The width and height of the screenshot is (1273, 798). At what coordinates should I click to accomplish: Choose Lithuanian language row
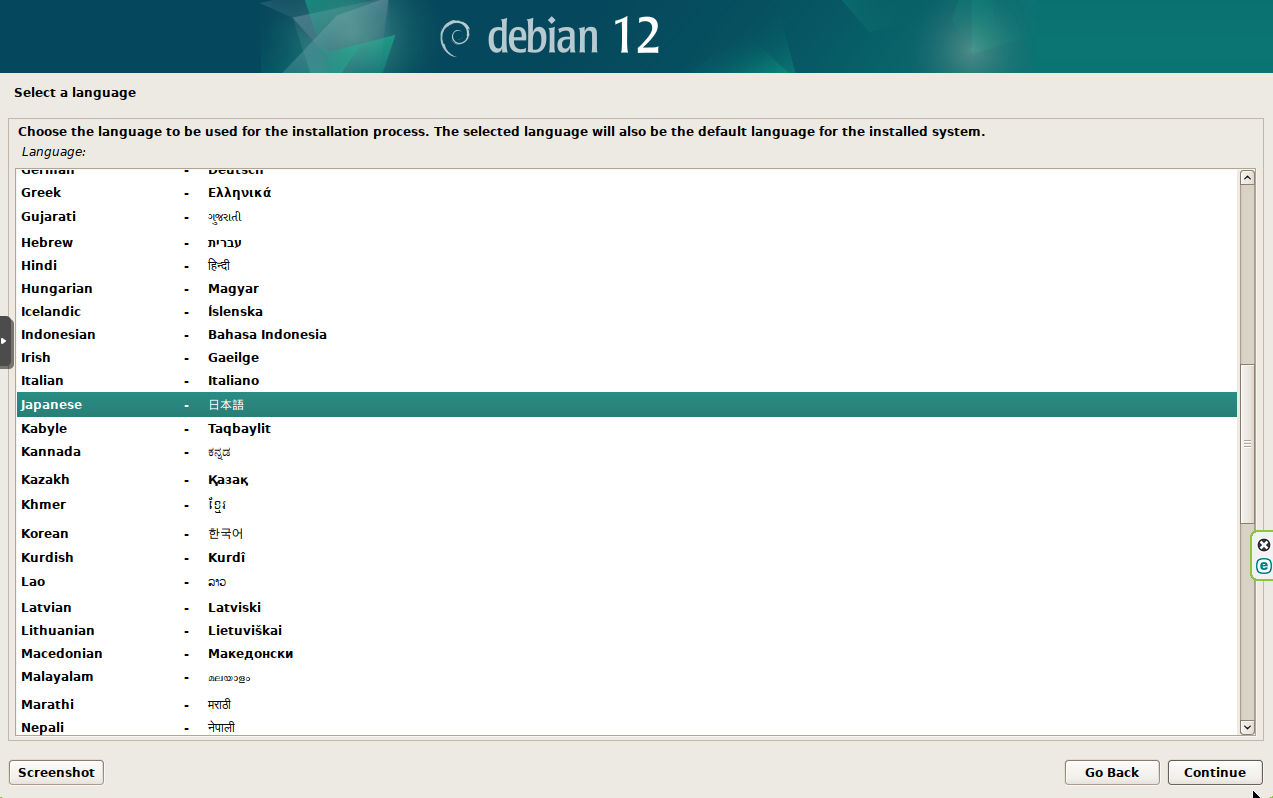tap(58, 631)
